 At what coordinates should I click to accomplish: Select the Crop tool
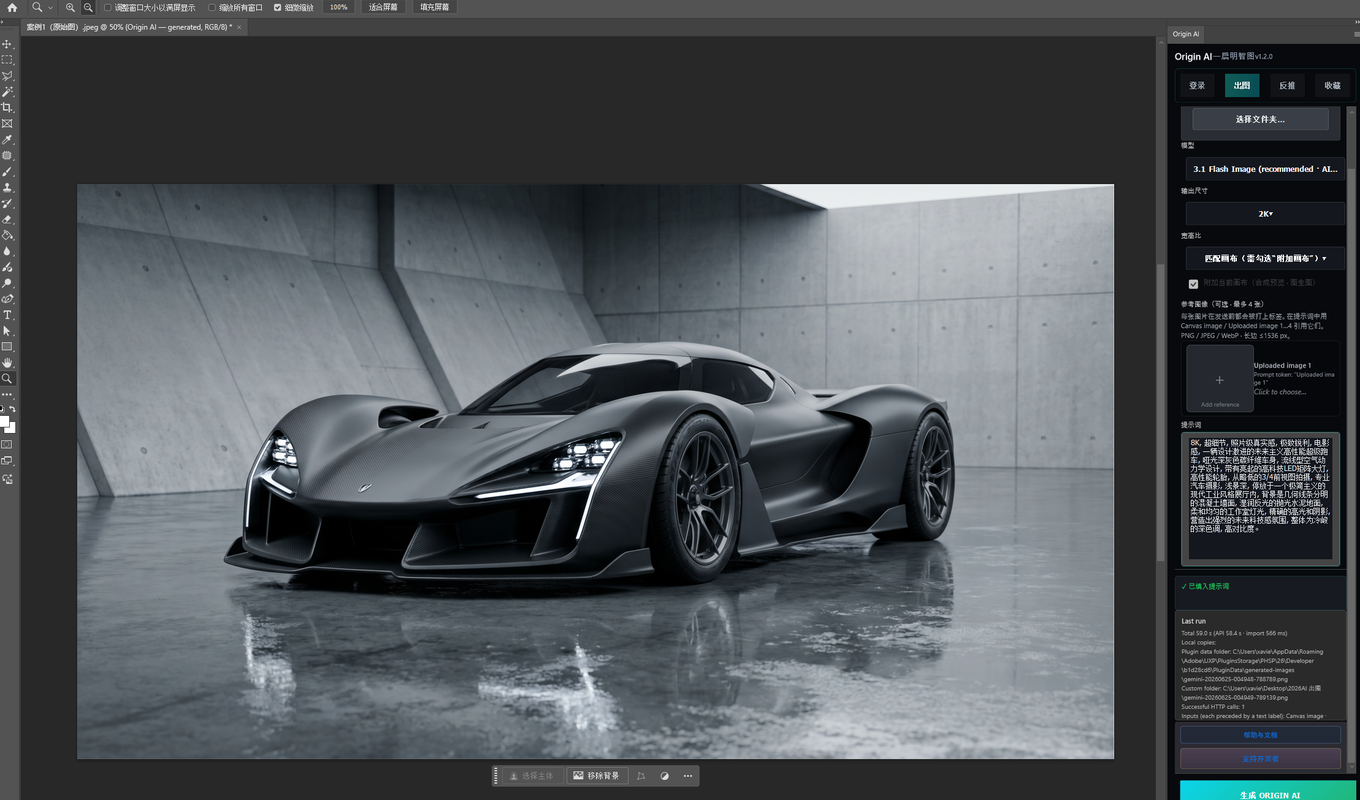(x=7, y=108)
